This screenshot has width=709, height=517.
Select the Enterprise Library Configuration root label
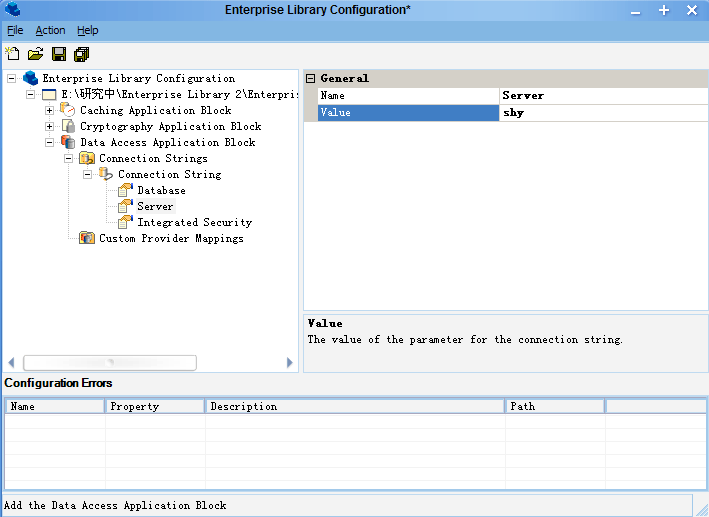[x=138, y=78]
